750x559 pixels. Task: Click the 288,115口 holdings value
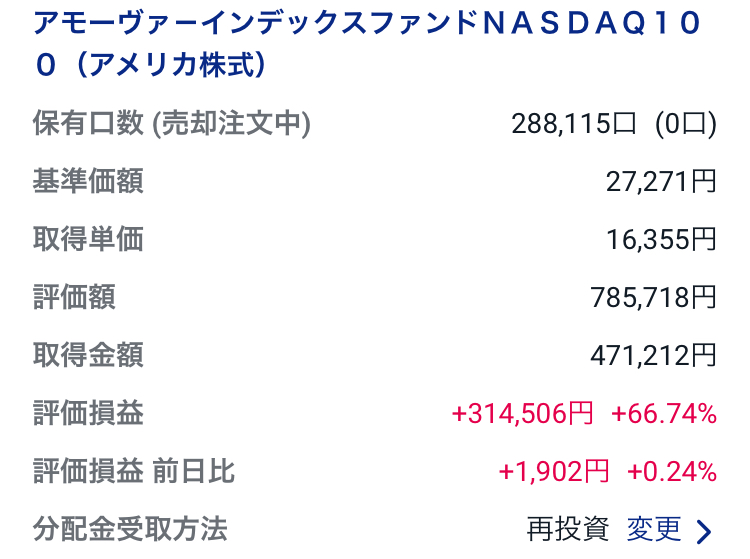pyautogui.click(x=574, y=124)
